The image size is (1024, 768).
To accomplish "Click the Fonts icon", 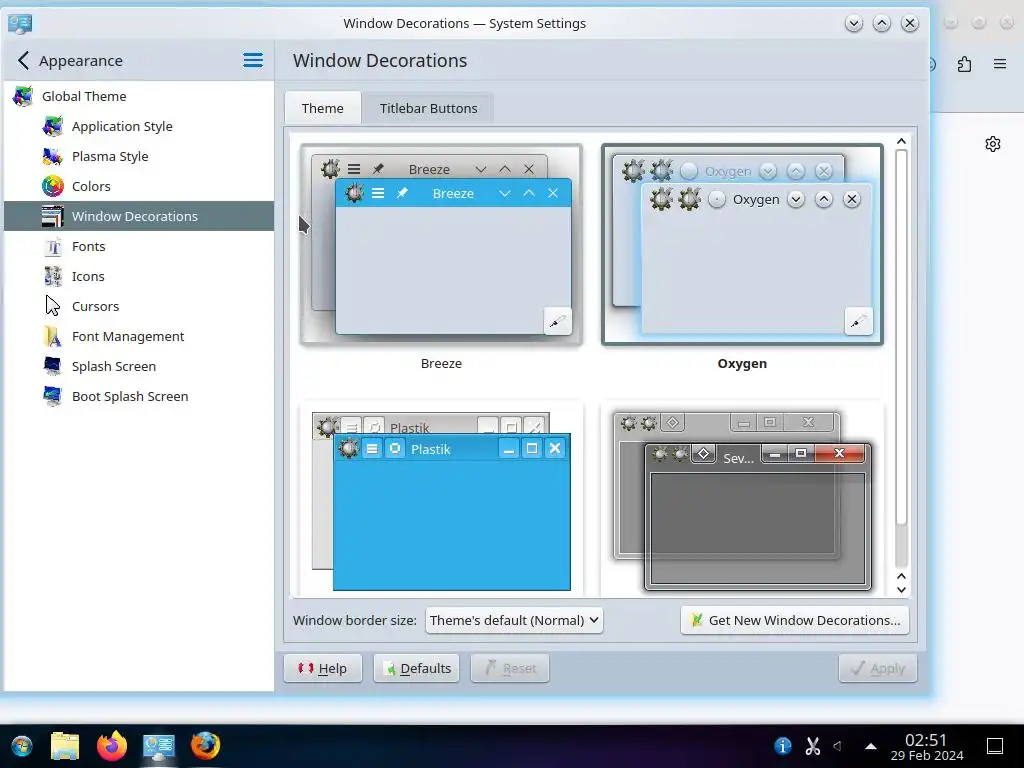I will point(52,246).
